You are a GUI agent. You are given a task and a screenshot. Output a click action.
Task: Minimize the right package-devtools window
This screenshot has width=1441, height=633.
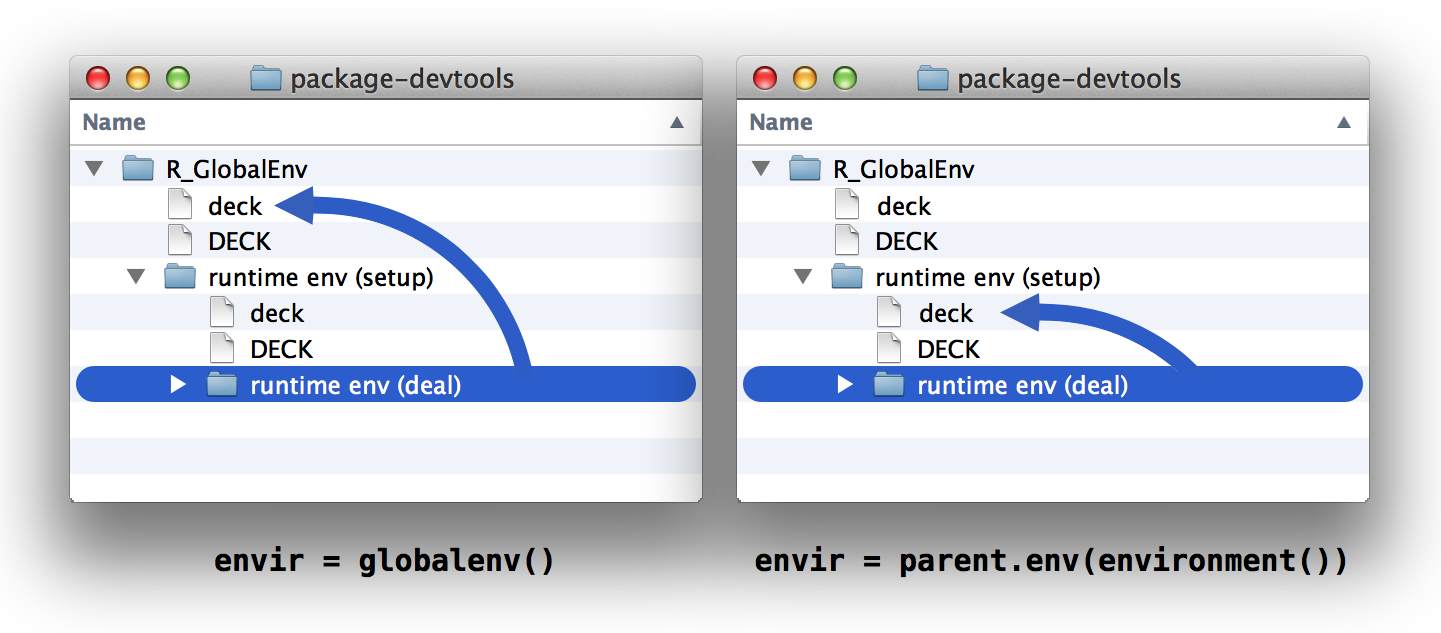[x=805, y=78]
